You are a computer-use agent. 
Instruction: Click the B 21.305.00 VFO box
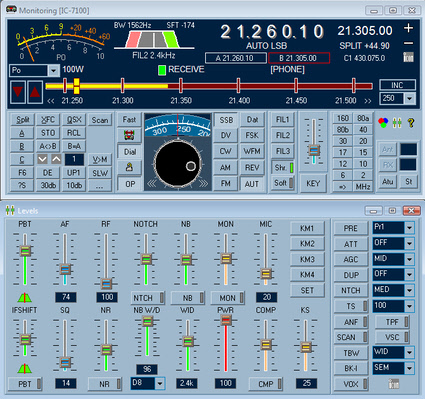coord(299,58)
